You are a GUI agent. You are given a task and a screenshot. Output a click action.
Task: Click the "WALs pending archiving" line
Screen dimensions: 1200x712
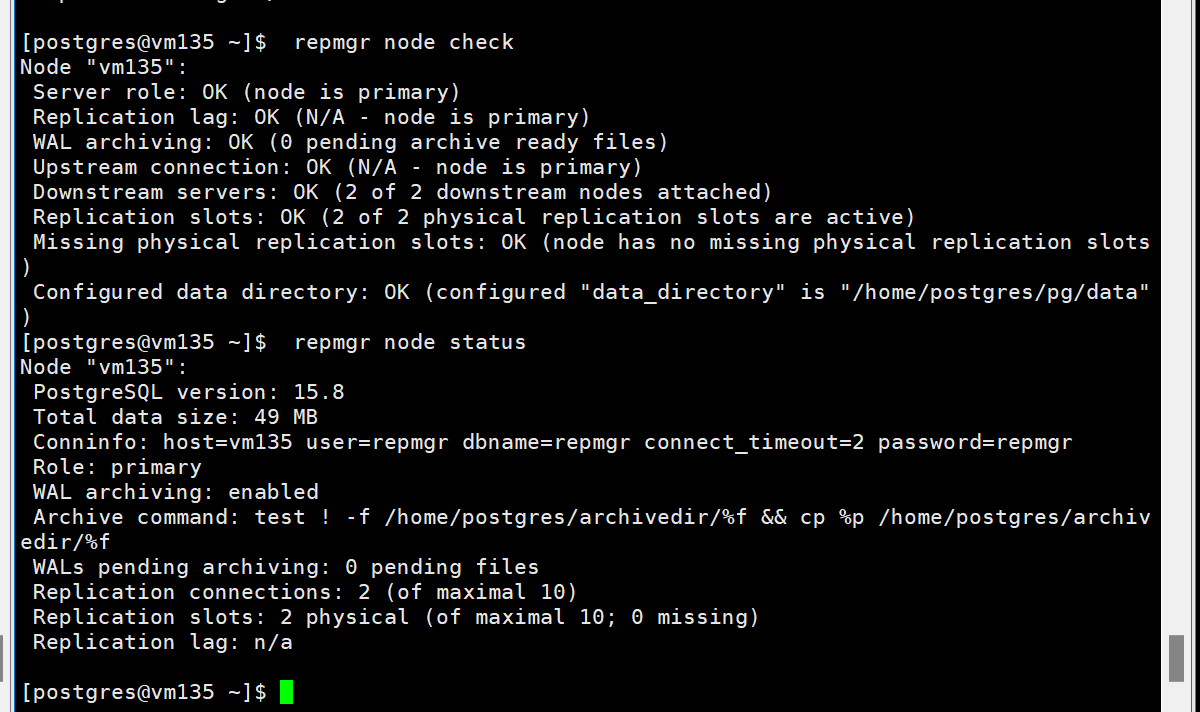coord(285,567)
